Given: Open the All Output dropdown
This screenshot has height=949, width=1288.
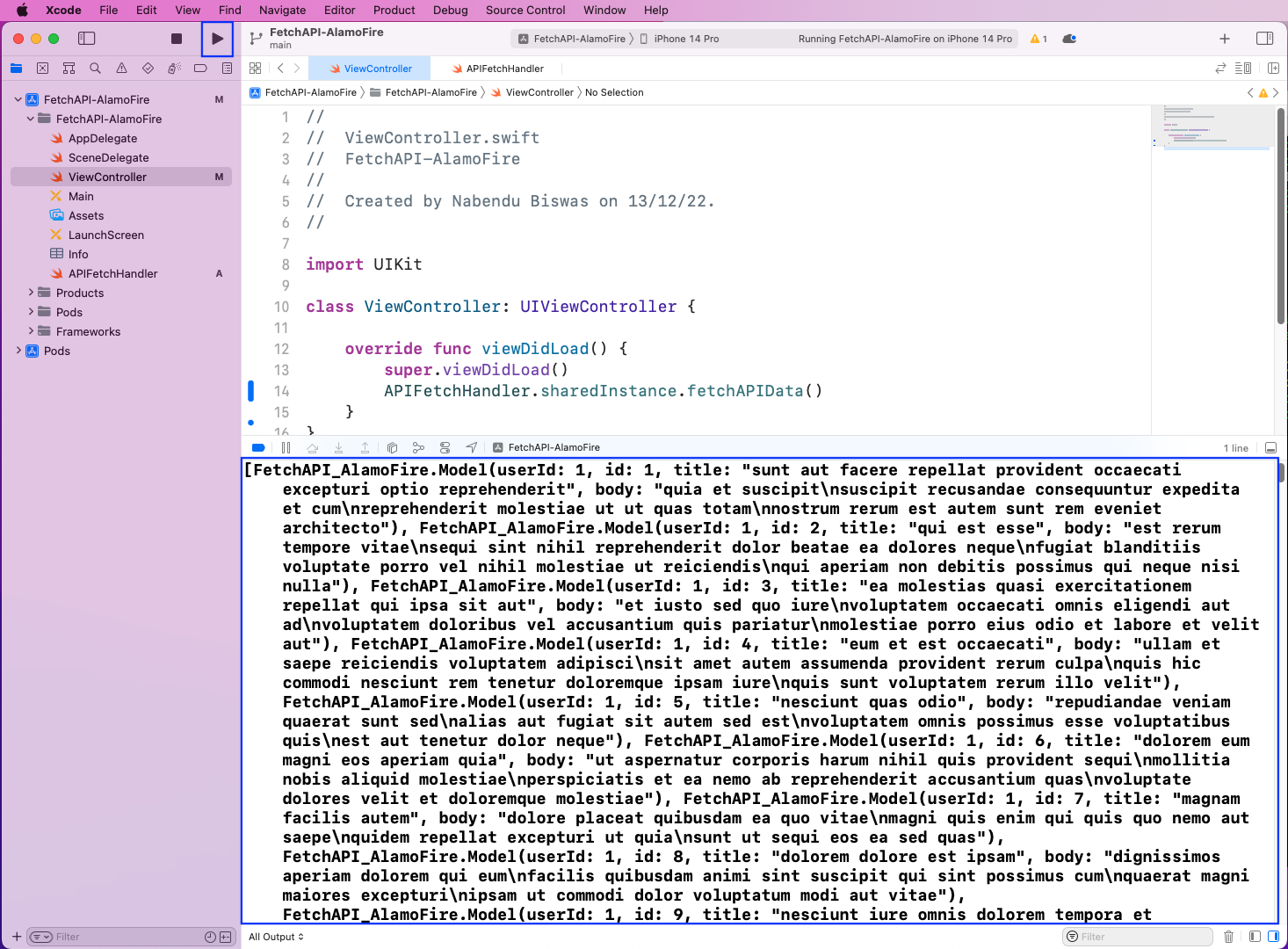Looking at the screenshot, I should [x=275, y=937].
